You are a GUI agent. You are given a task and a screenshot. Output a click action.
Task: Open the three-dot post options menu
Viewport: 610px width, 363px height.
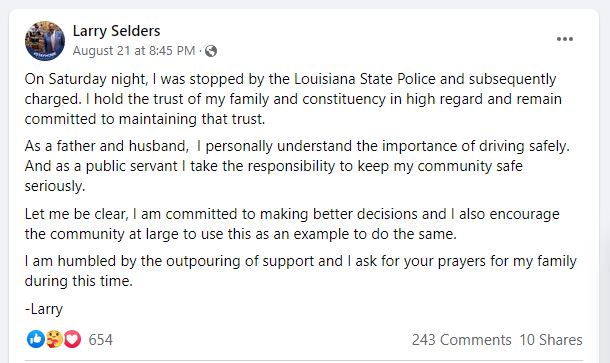564,39
